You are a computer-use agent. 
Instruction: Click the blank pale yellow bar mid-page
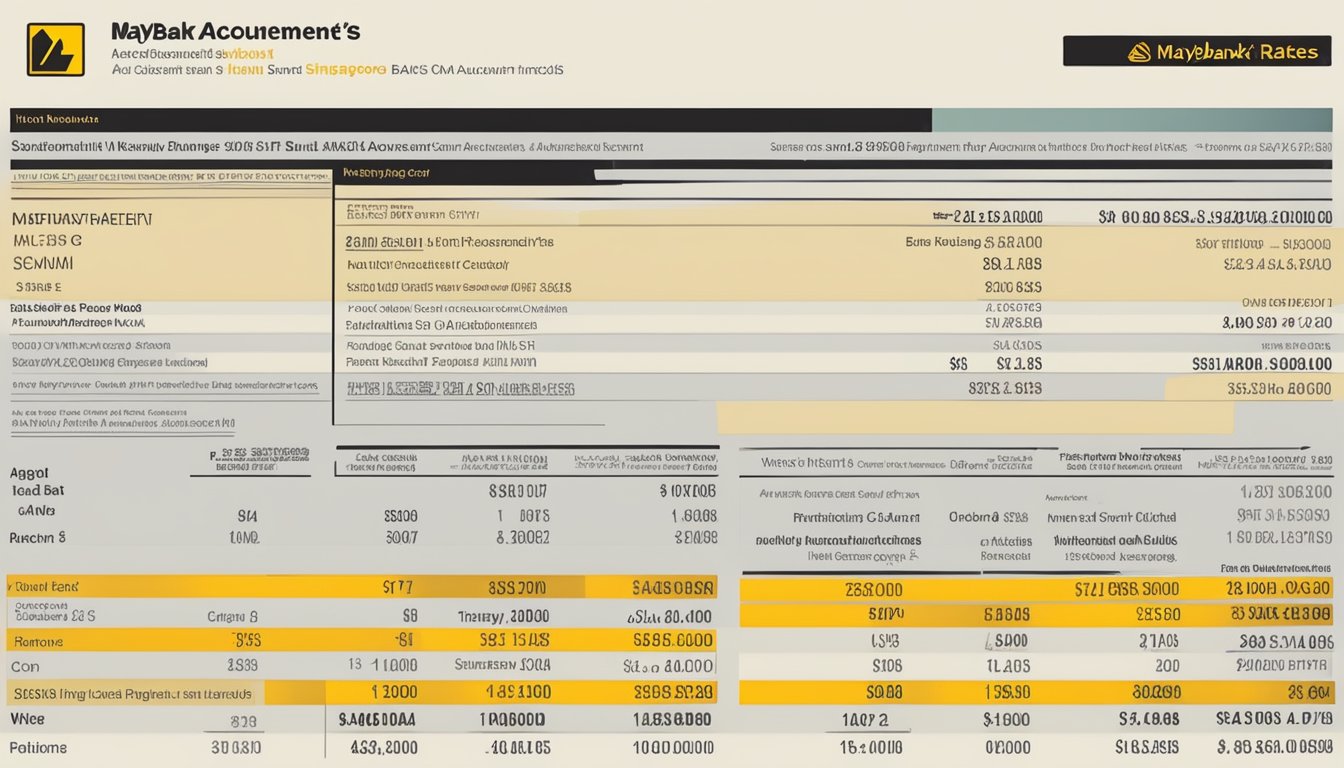[x=974, y=418]
